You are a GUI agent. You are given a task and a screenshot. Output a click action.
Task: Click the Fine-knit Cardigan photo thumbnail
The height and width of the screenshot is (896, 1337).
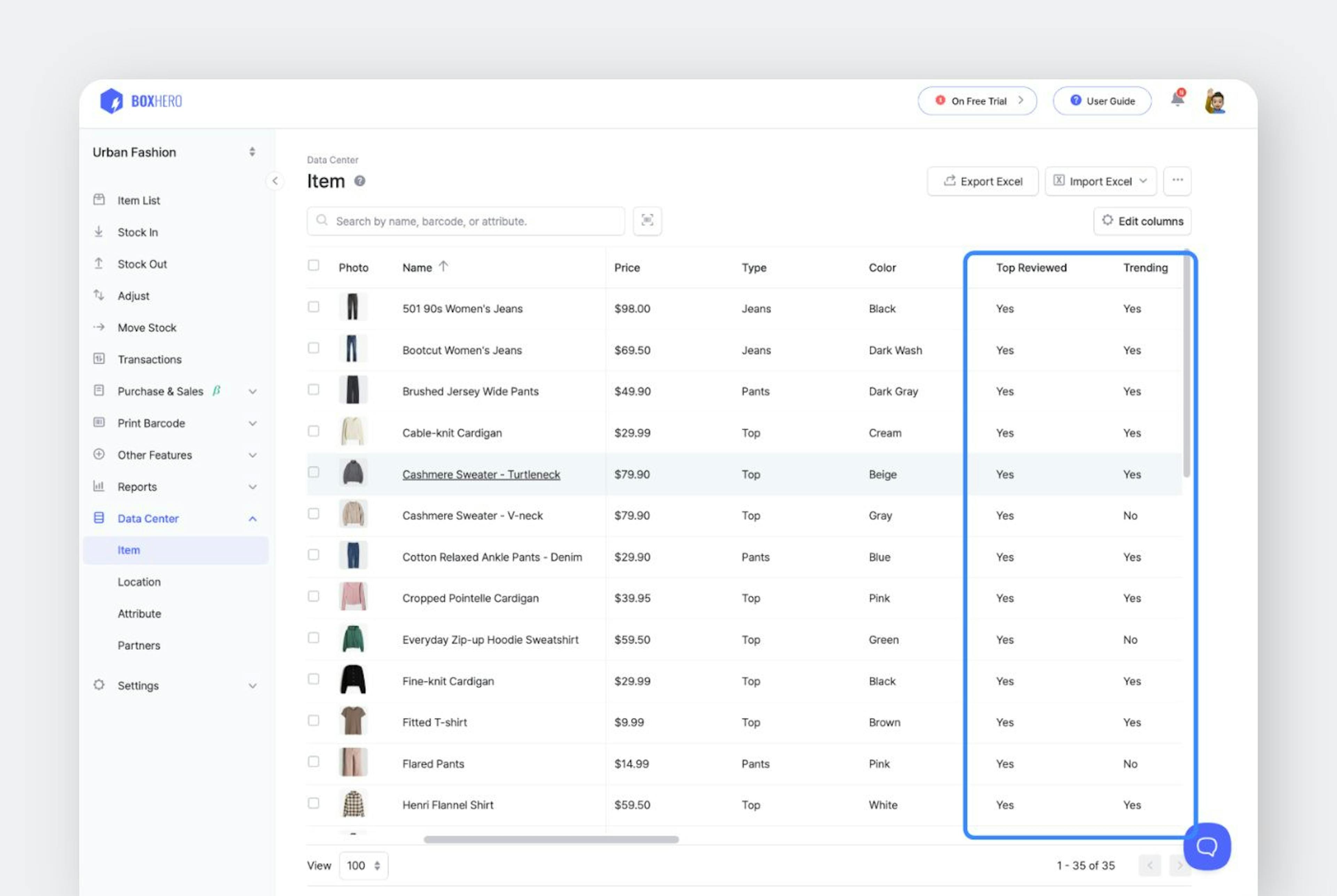point(353,679)
